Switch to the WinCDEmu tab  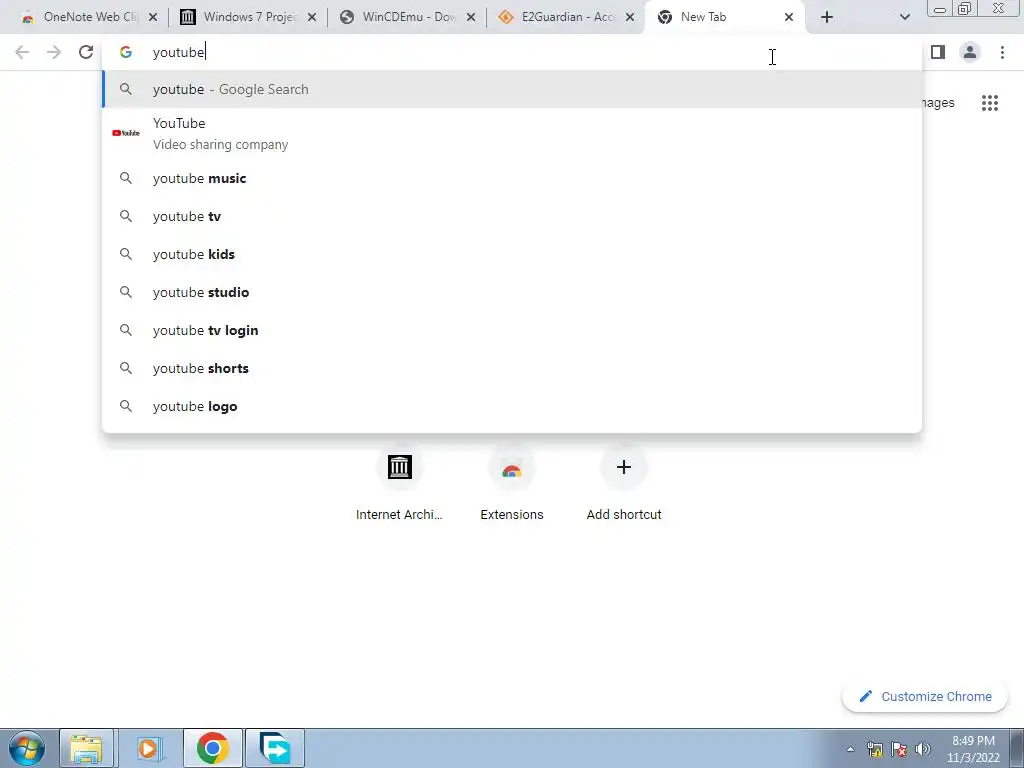point(408,17)
